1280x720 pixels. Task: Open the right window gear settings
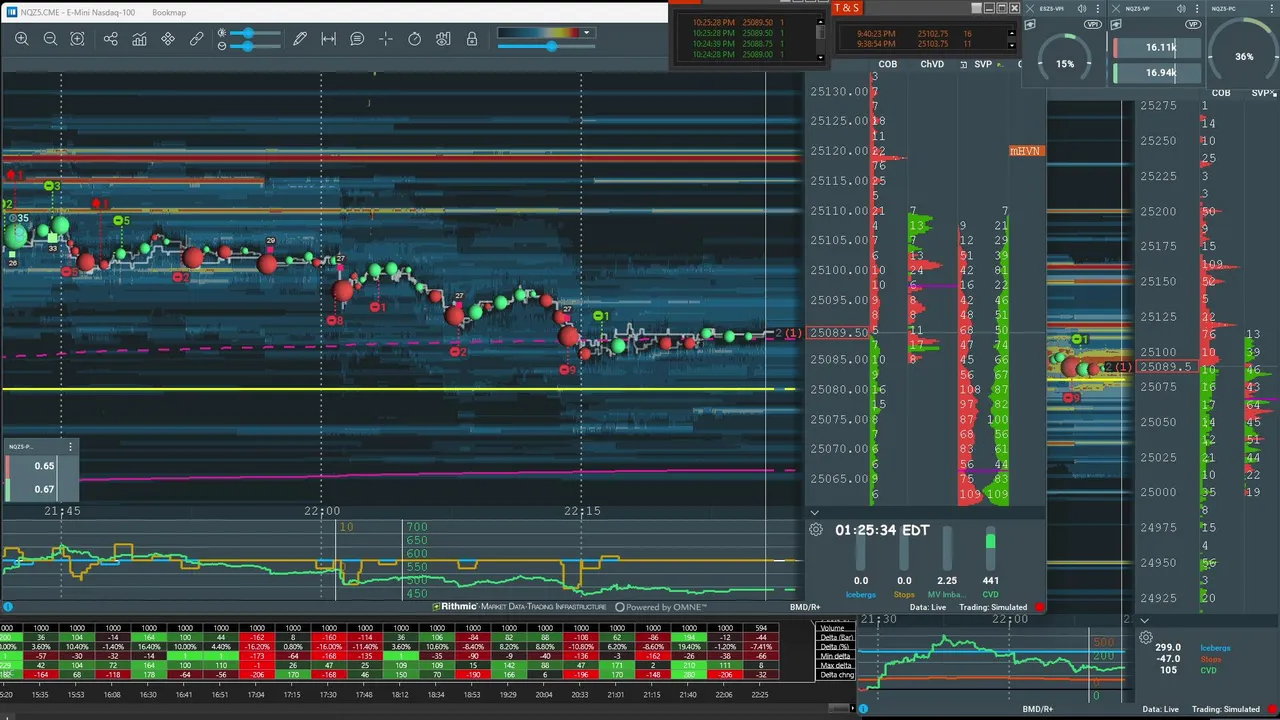coord(1146,637)
